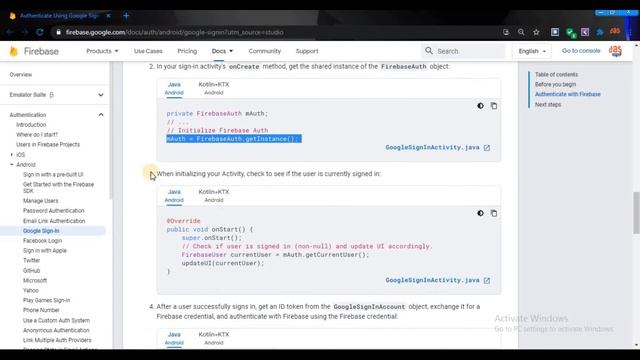Click the Firebase flame logo
640x360 pixels.
click(13, 51)
